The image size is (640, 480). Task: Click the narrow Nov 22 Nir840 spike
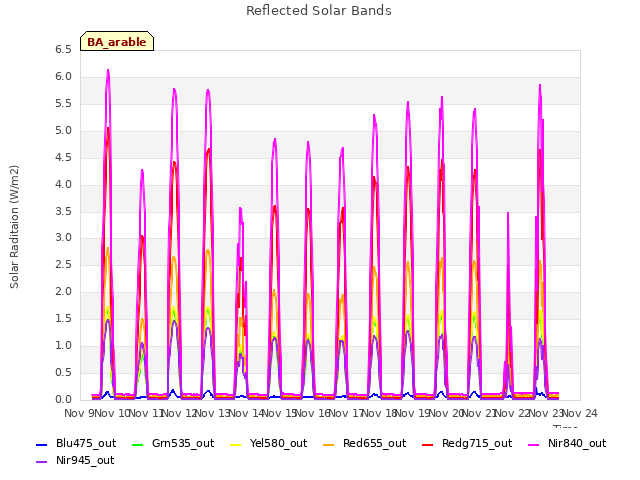(508, 214)
